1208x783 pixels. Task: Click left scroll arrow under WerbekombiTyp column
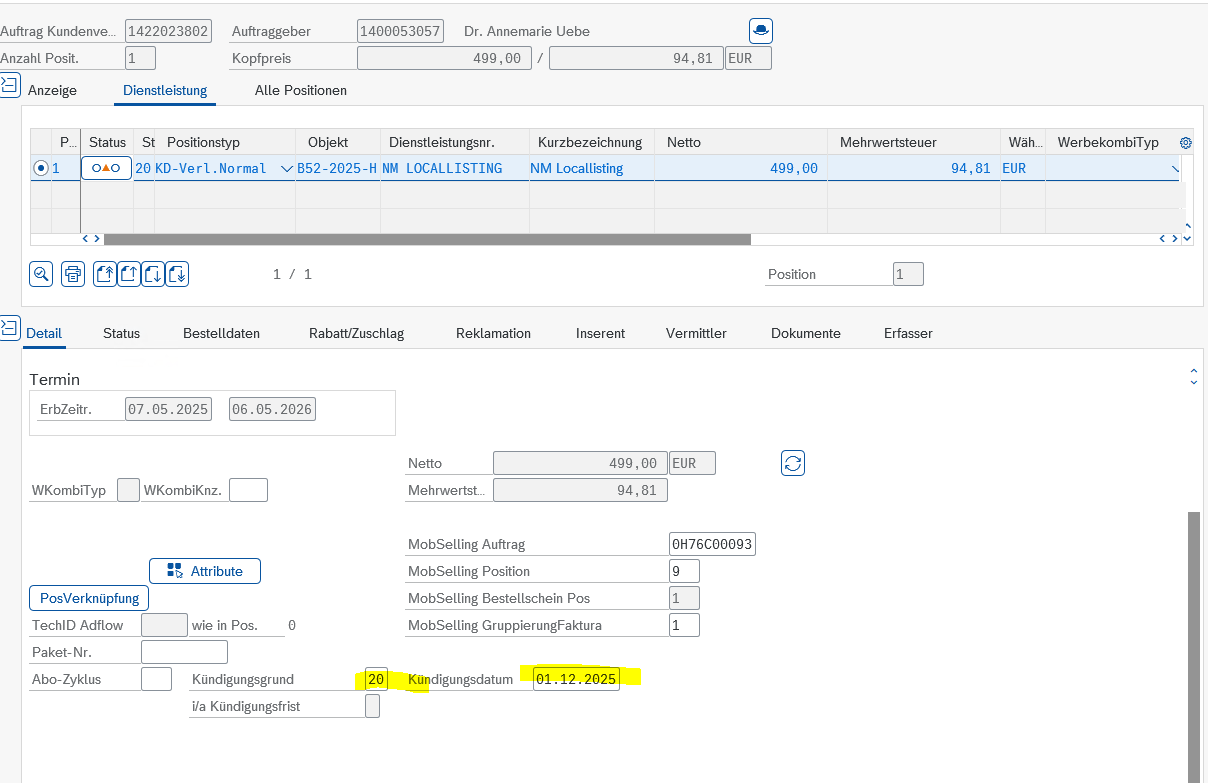1163,239
